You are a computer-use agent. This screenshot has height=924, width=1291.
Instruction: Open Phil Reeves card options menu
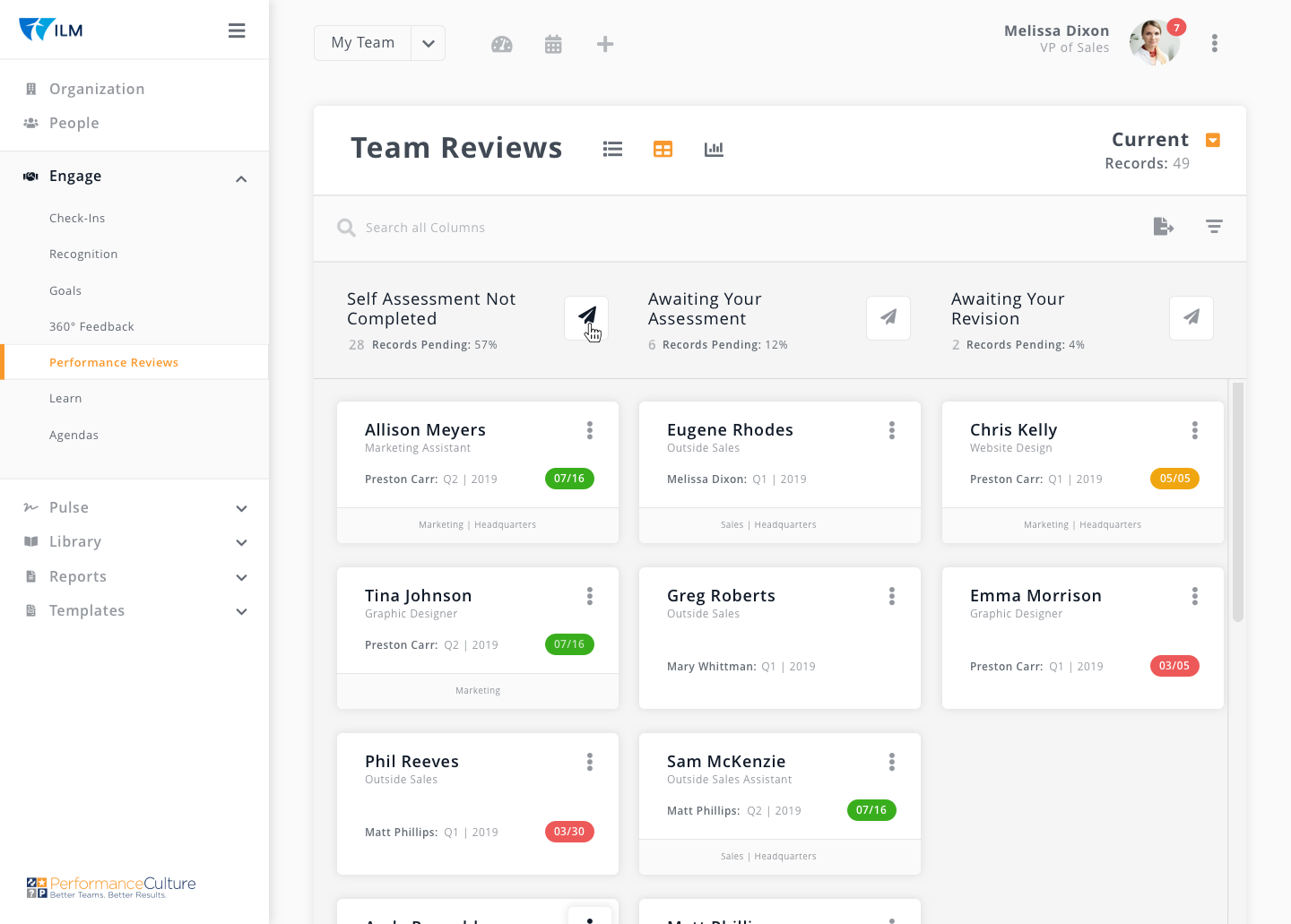(x=590, y=763)
